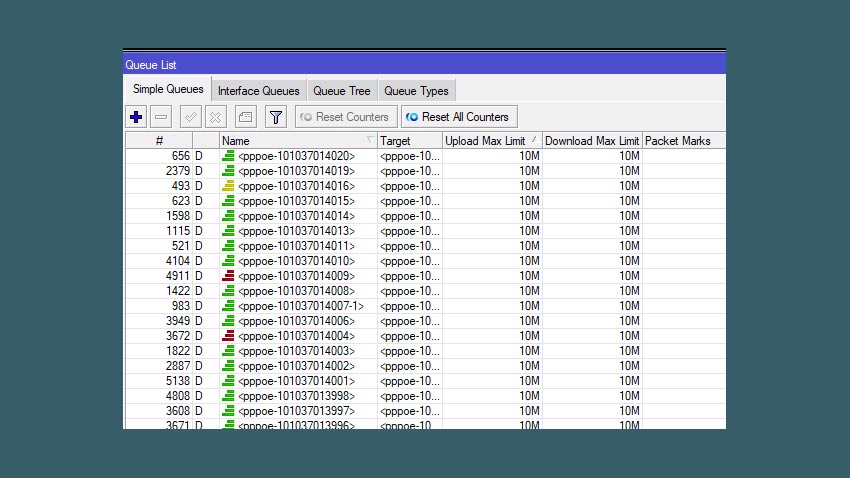Screen dimensions: 850x478
Task: Click green queue icon of pppoe-101037014003
Action: (x=228, y=351)
